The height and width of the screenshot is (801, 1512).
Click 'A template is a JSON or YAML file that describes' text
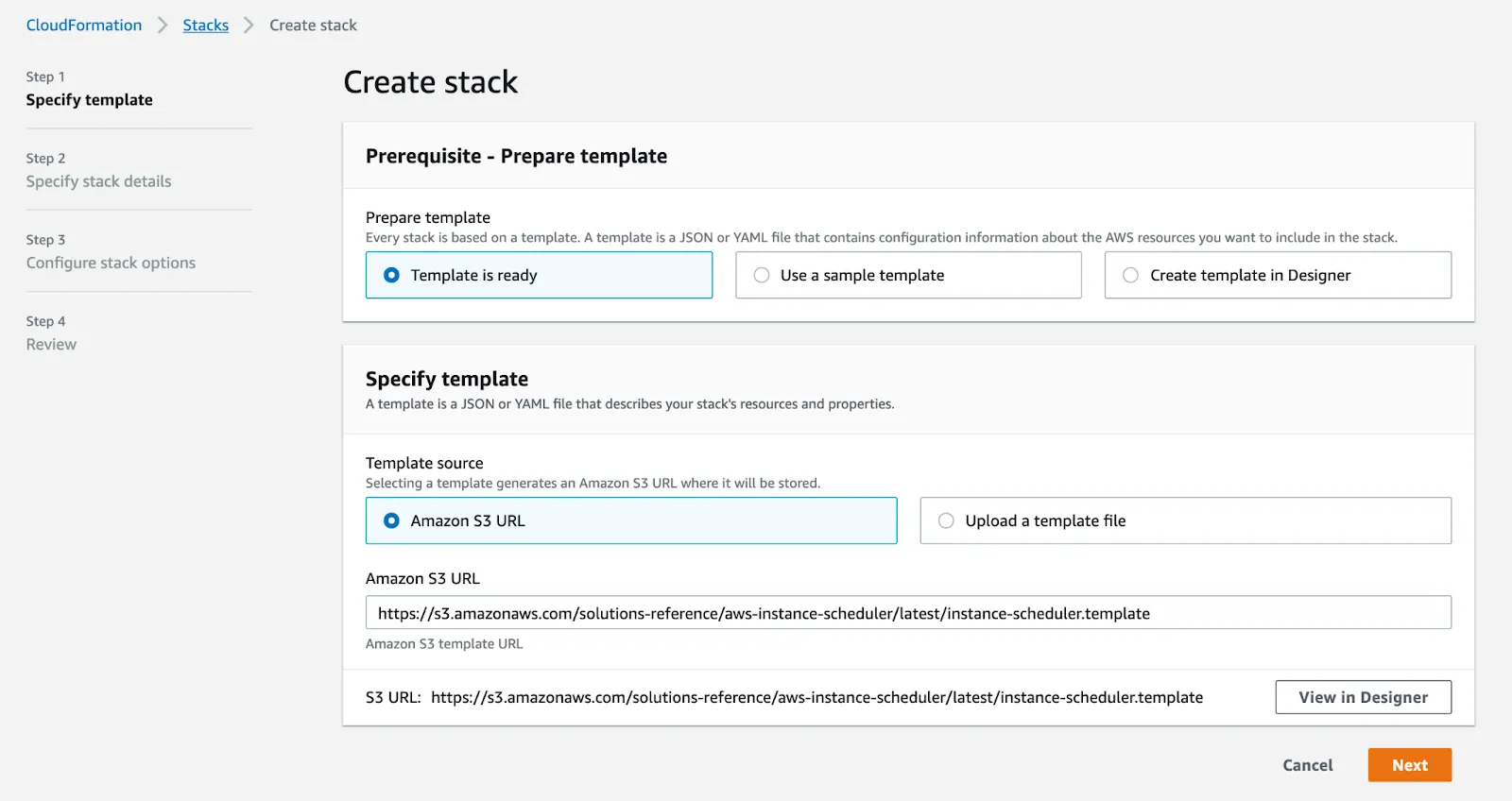[x=629, y=404]
